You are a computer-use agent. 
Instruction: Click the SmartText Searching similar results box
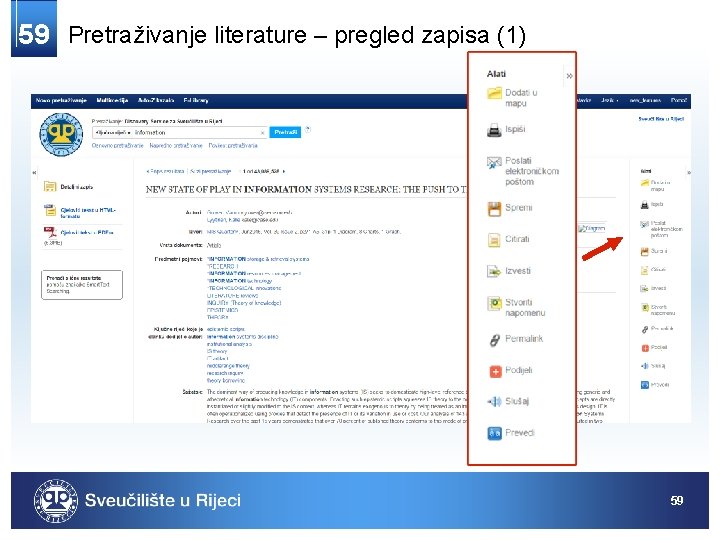point(82,285)
